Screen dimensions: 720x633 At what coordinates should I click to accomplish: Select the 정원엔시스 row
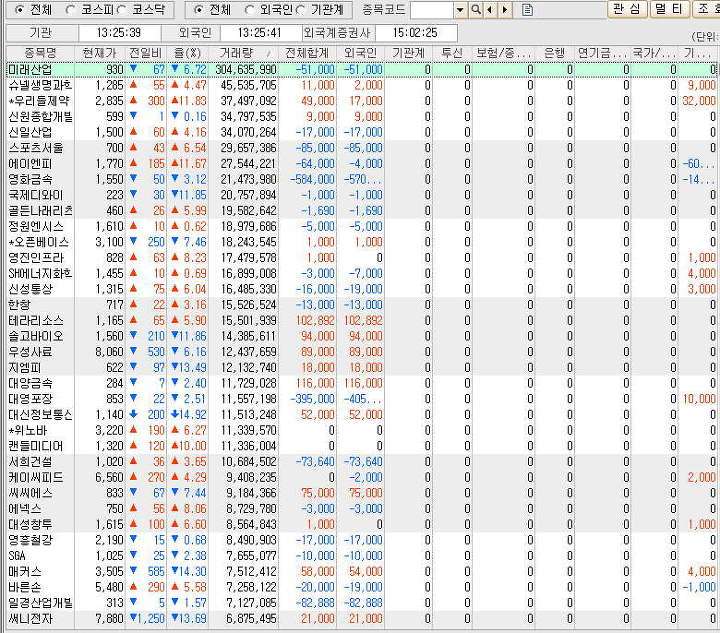click(x=361, y=226)
